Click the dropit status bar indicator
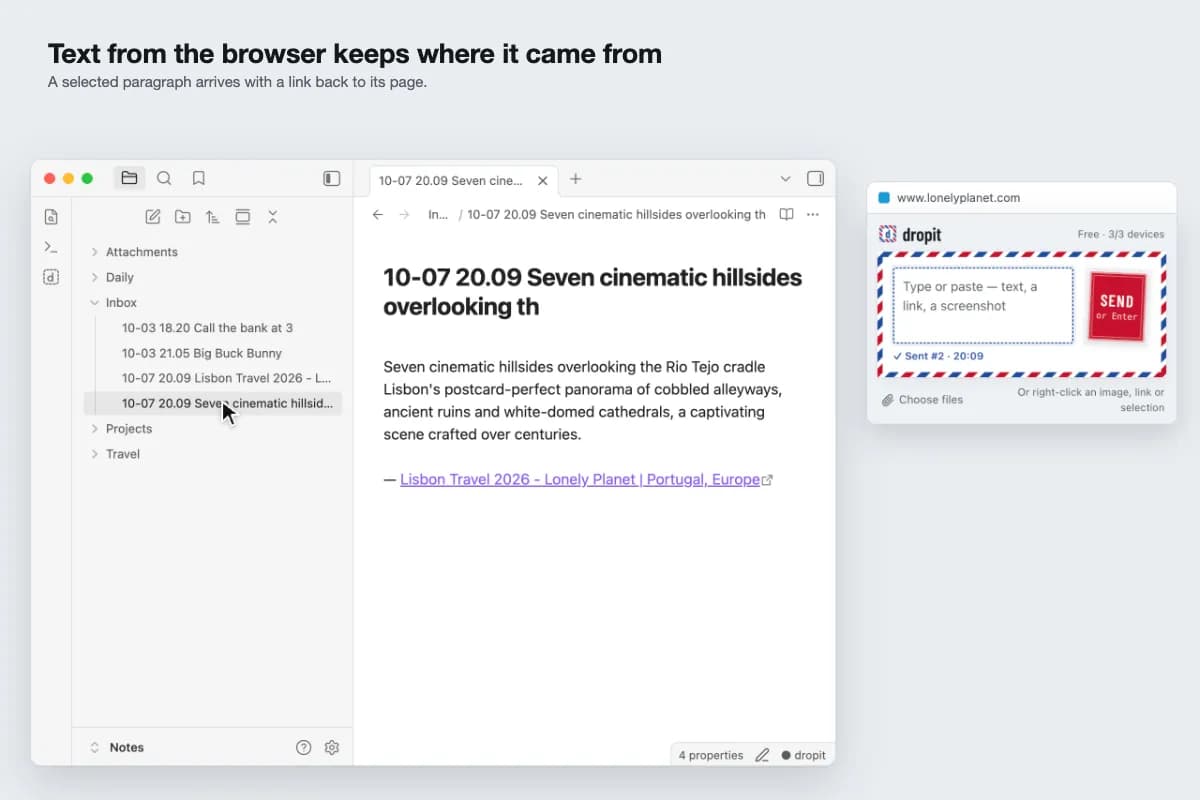 coord(804,755)
